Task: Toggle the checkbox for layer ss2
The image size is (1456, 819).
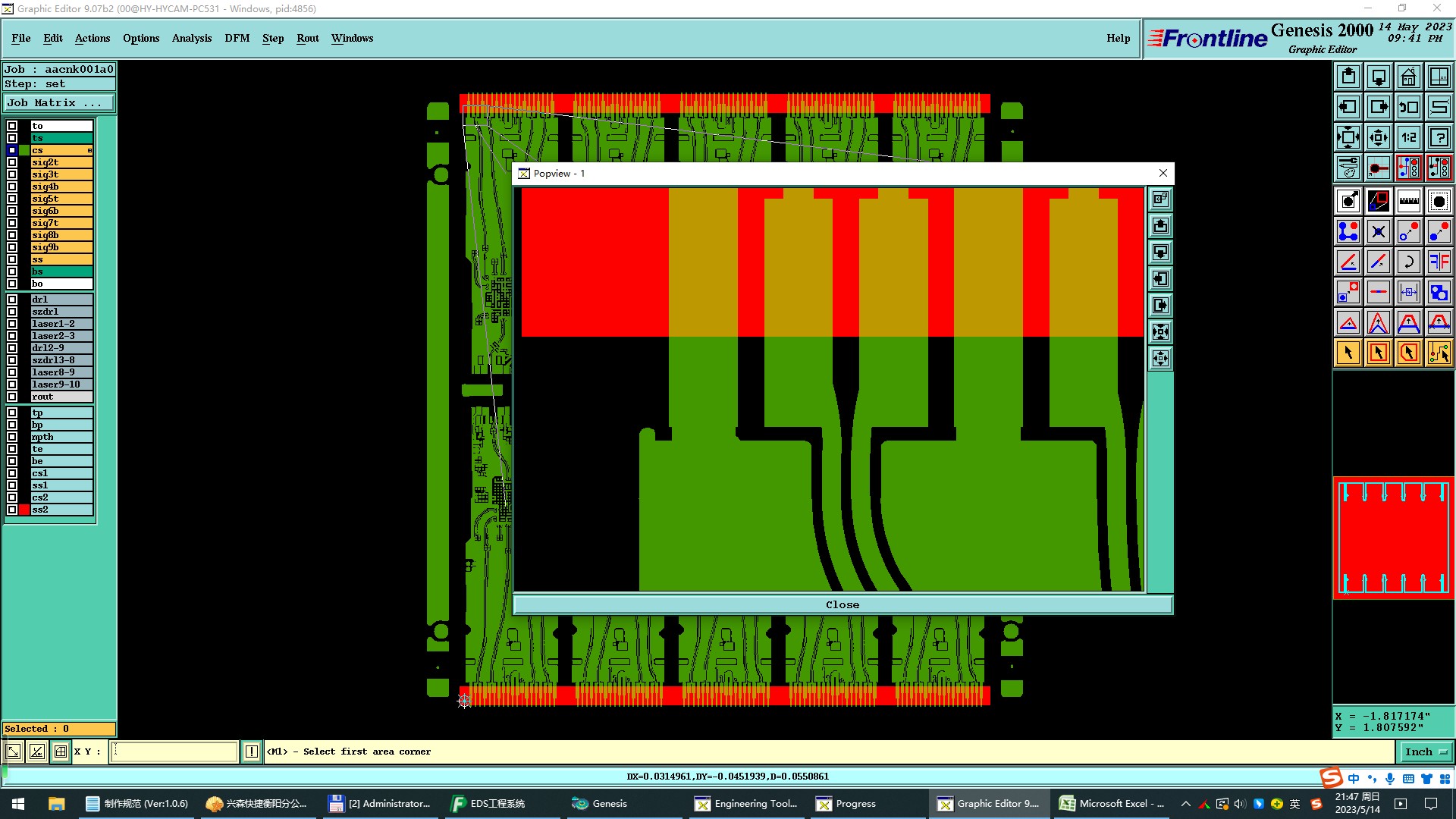Action: coord(12,510)
